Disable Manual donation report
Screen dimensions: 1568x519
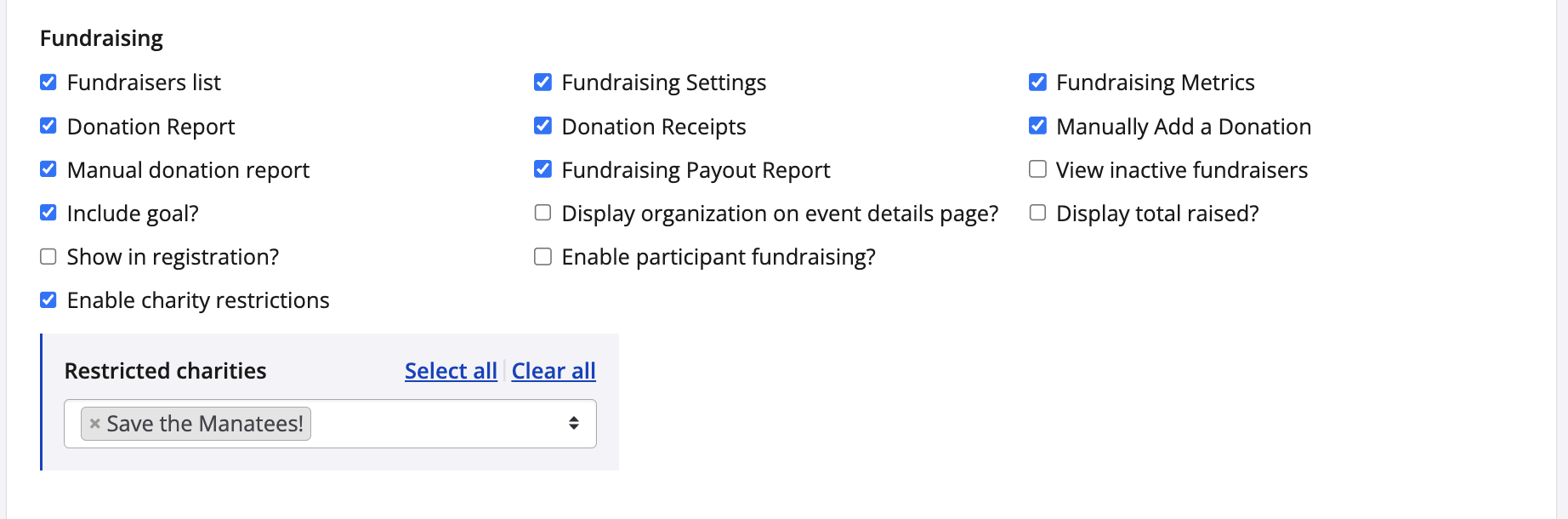click(x=48, y=169)
